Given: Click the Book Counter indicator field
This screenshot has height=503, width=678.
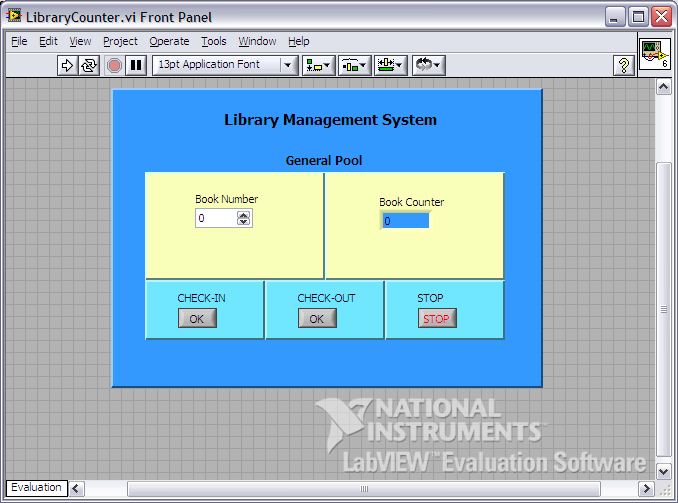Looking at the screenshot, I should point(405,221).
